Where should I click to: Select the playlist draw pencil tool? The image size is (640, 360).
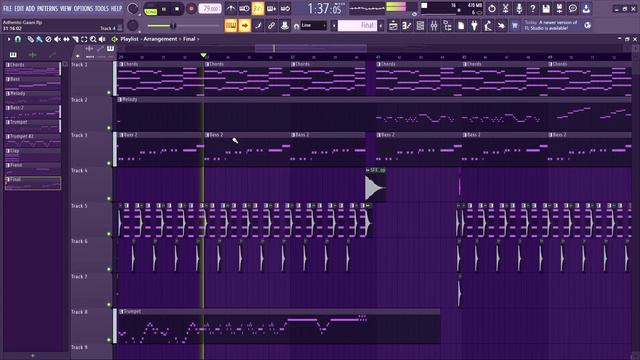pos(31,39)
